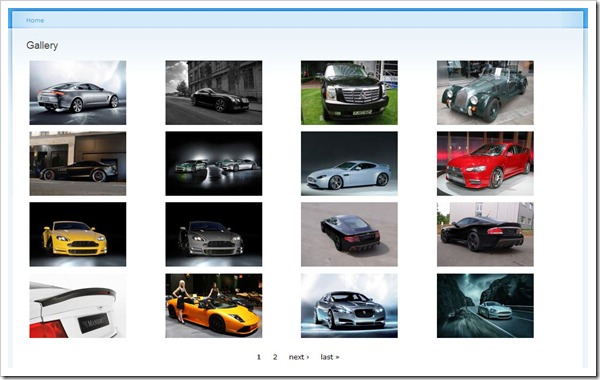This screenshot has height=380, width=600.
Task: Select the dark coupe parked by garage thumbnail
Action: (78, 163)
